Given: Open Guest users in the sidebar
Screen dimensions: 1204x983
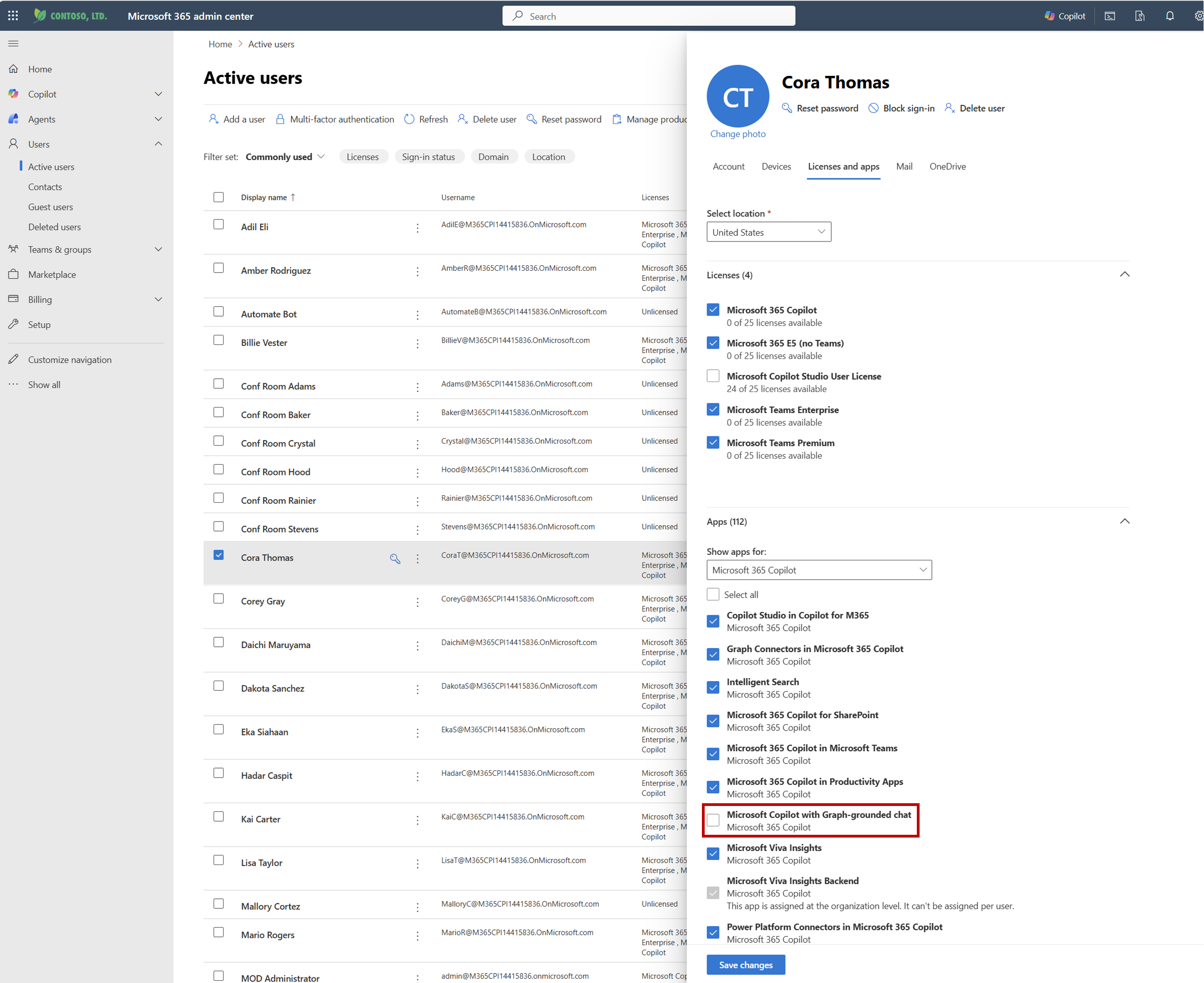Looking at the screenshot, I should tap(50, 207).
